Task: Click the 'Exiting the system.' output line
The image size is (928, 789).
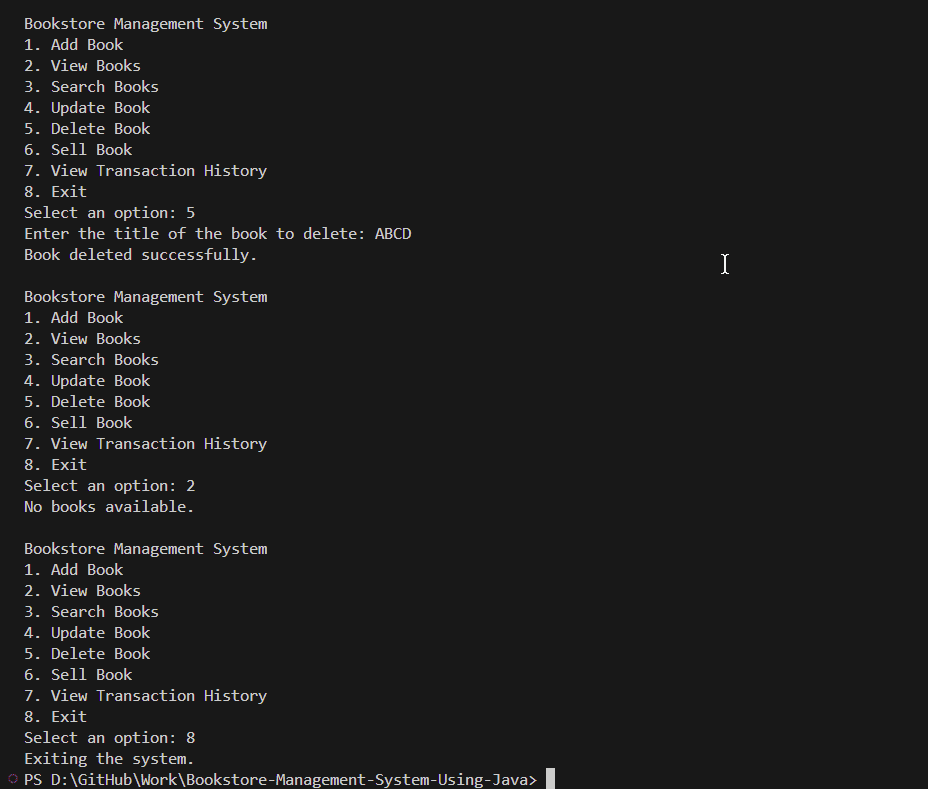Action: (x=109, y=759)
